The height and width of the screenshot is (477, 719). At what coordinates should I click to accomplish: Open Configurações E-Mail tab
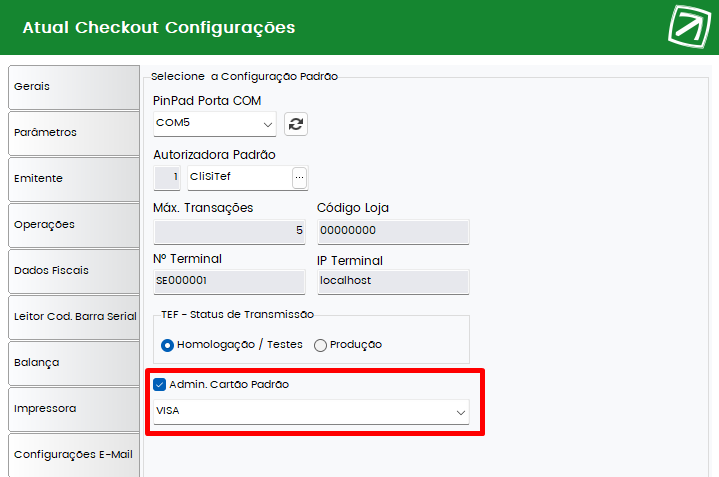pos(74,455)
